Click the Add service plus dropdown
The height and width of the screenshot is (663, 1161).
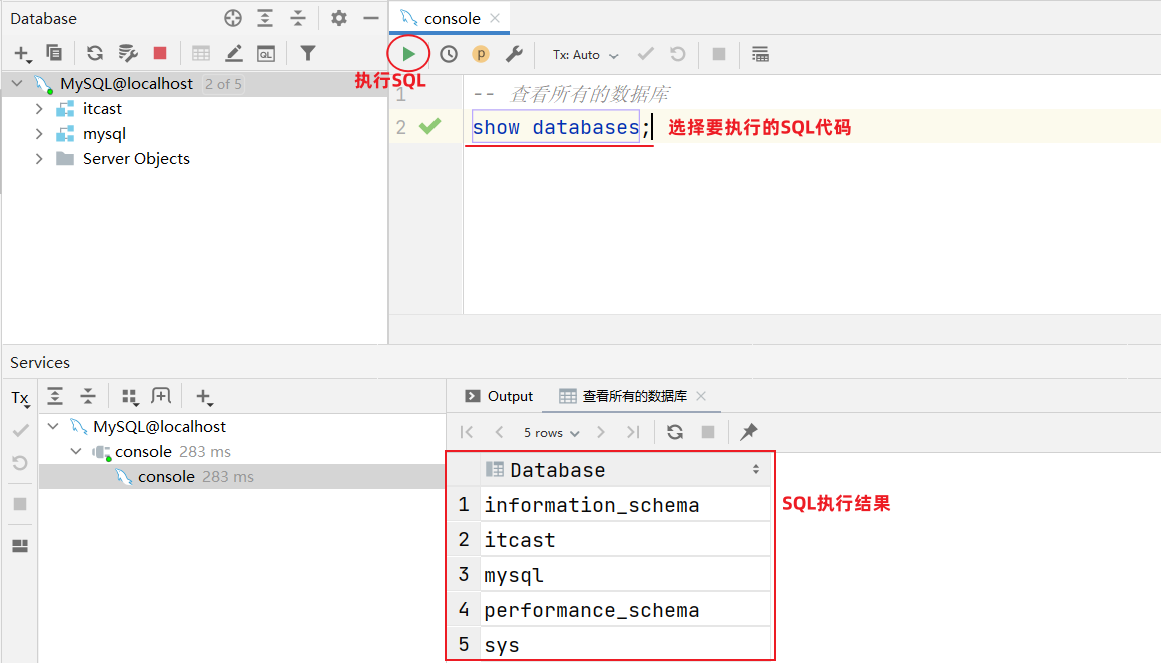[204, 397]
